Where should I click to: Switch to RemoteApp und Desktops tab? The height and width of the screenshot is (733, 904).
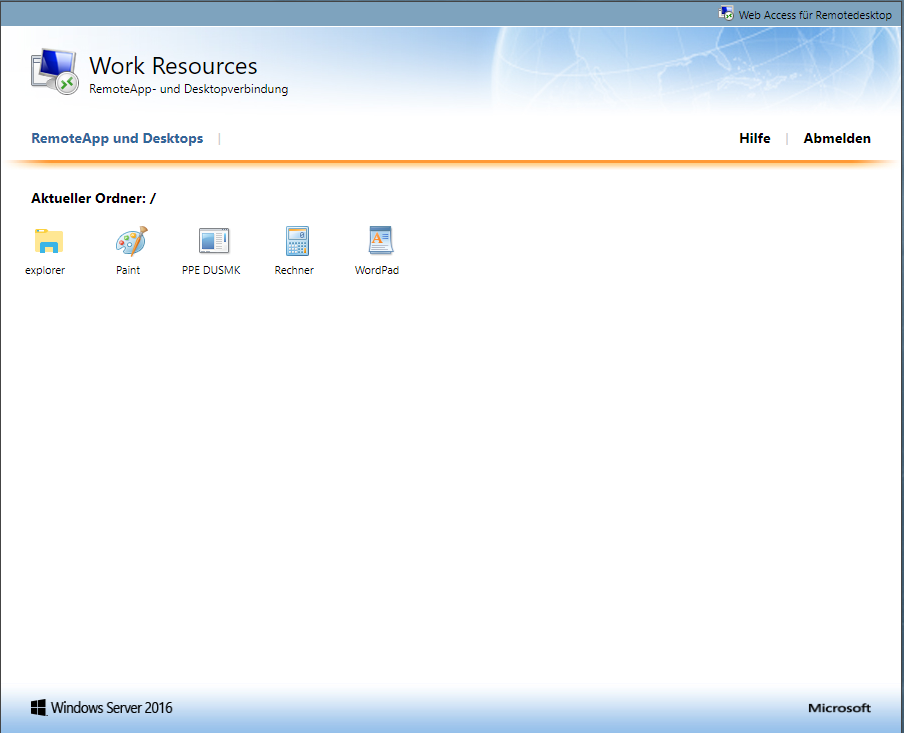[x=117, y=138]
